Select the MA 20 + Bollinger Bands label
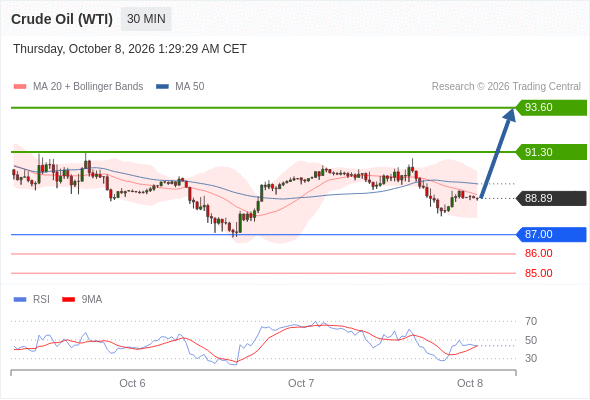This screenshot has width=590, height=400. [x=88, y=87]
